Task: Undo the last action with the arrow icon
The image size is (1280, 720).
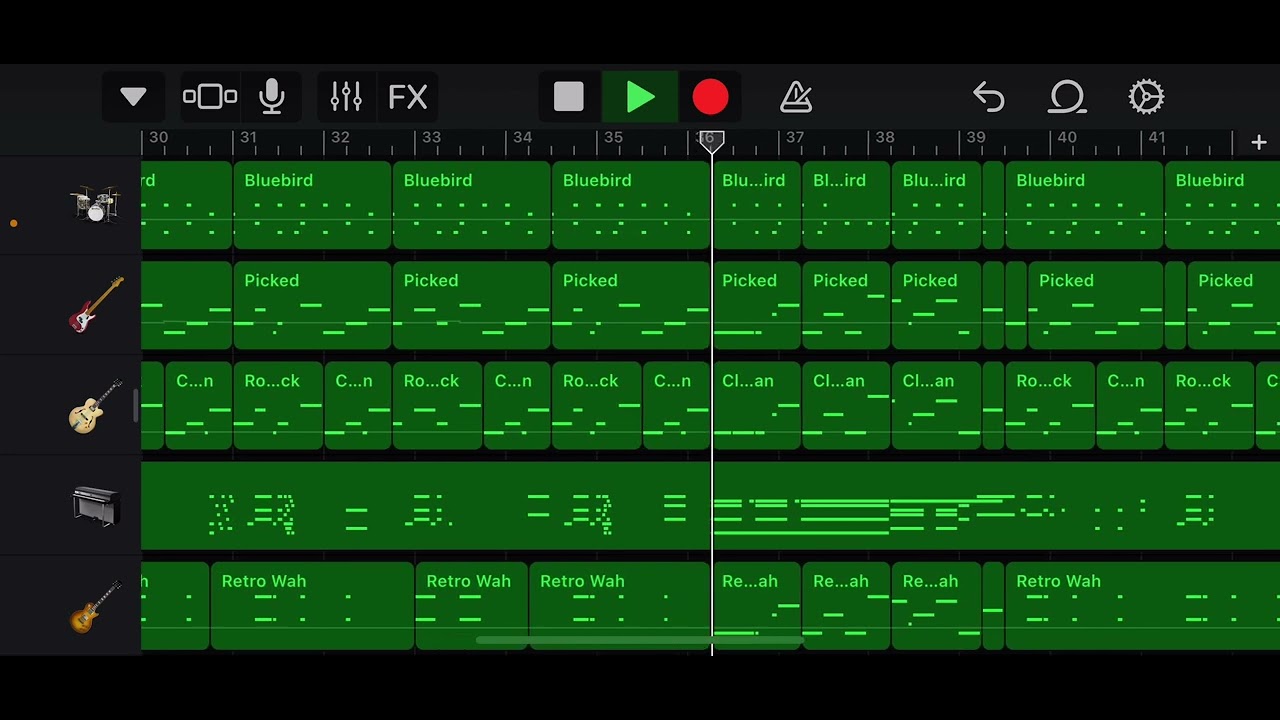Action: click(x=988, y=97)
